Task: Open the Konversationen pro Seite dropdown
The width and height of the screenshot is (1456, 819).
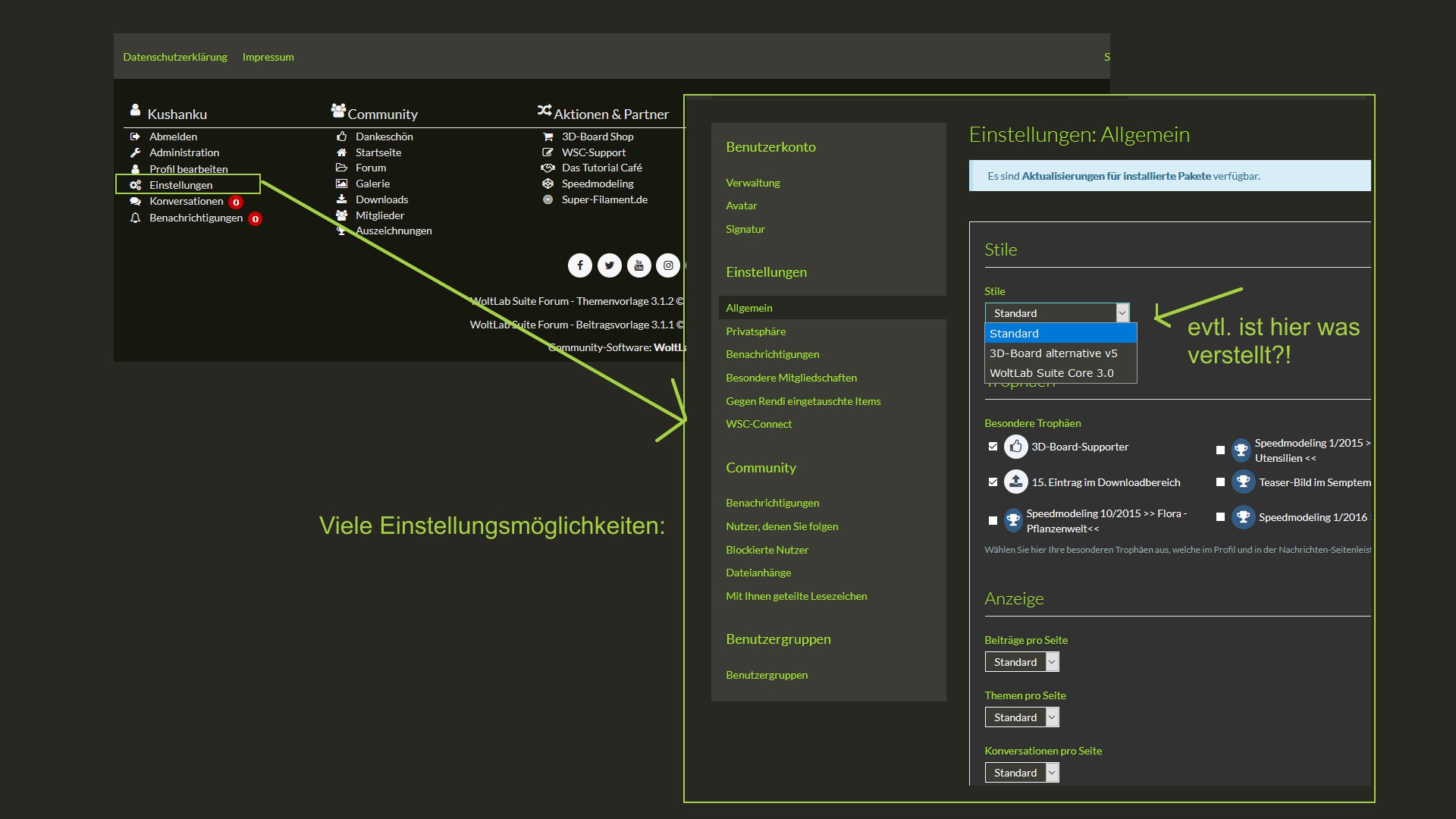Action: [1021, 773]
